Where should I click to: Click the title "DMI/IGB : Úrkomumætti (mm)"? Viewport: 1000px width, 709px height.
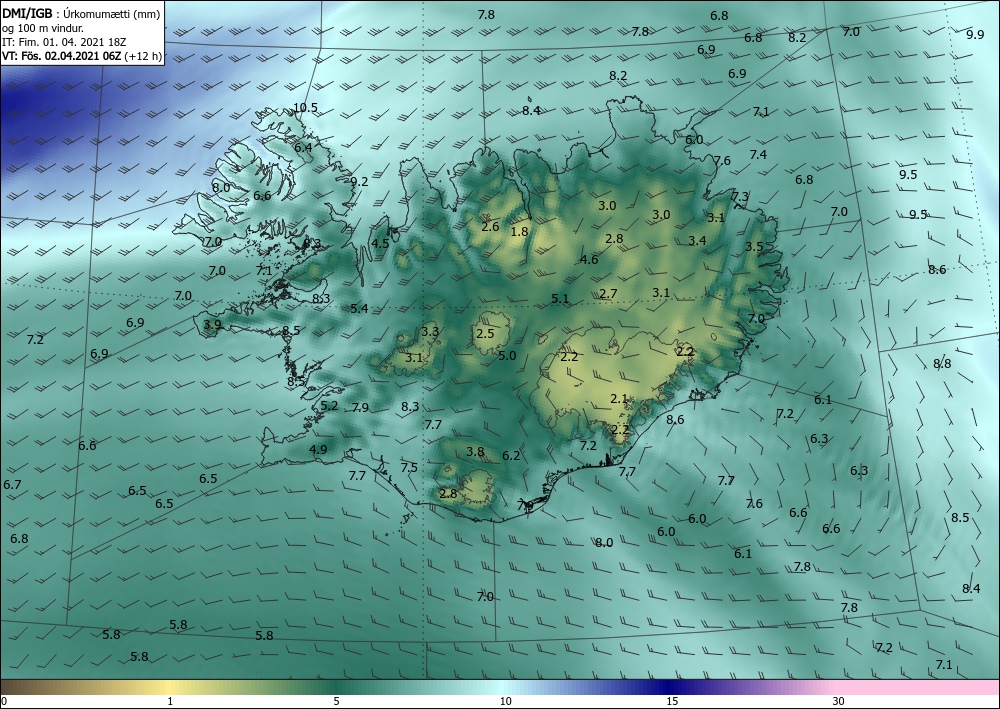coord(81,14)
